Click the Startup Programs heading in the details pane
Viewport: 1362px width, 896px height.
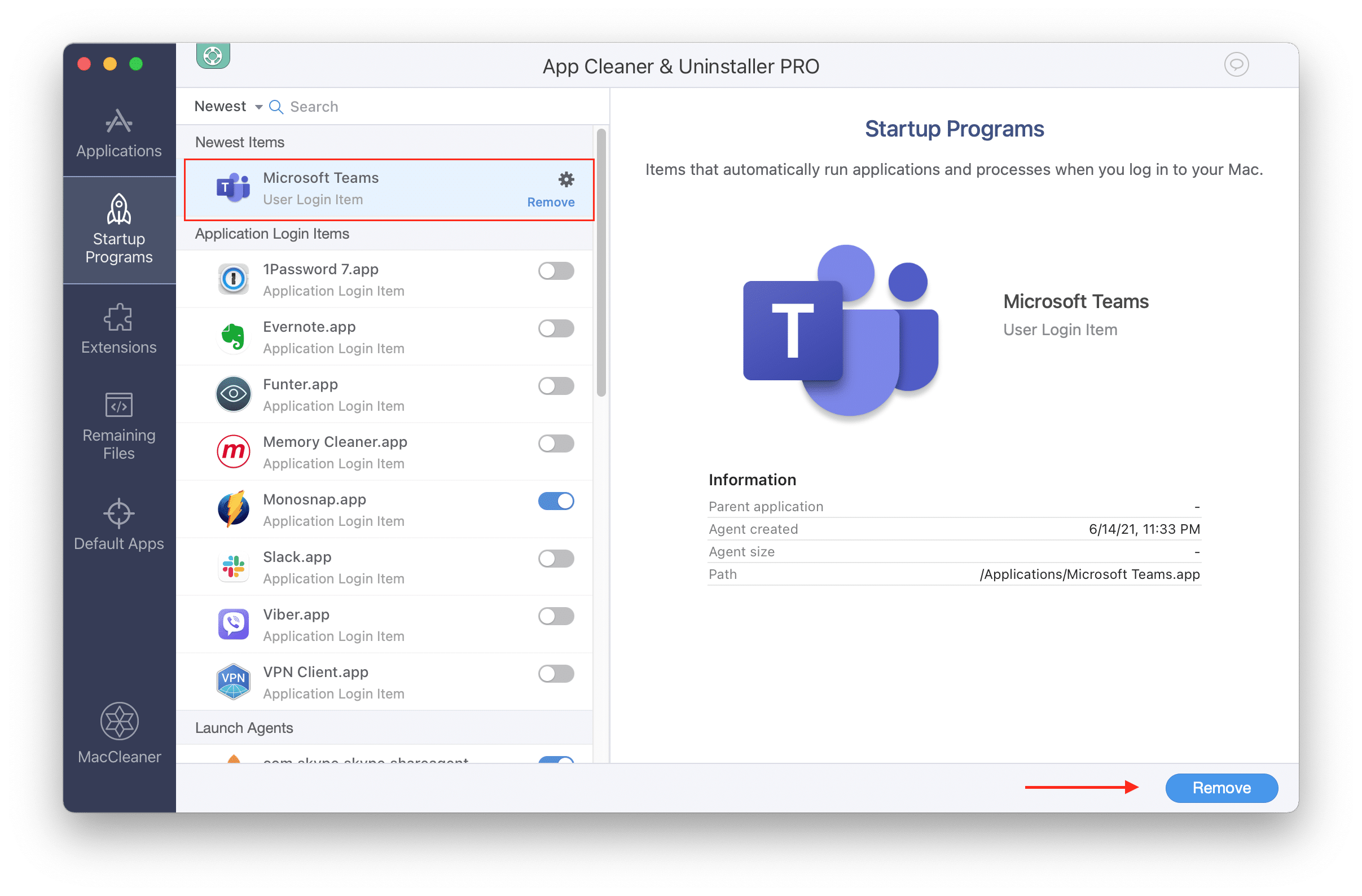tap(954, 129)
